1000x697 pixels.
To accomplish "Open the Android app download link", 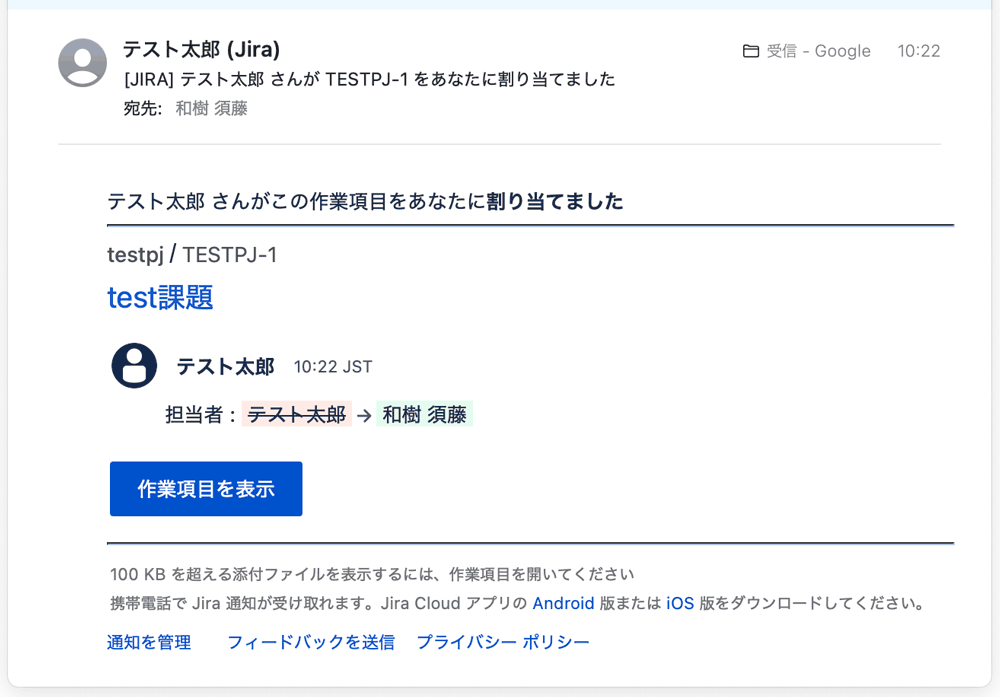I will (x=563, y=603).
